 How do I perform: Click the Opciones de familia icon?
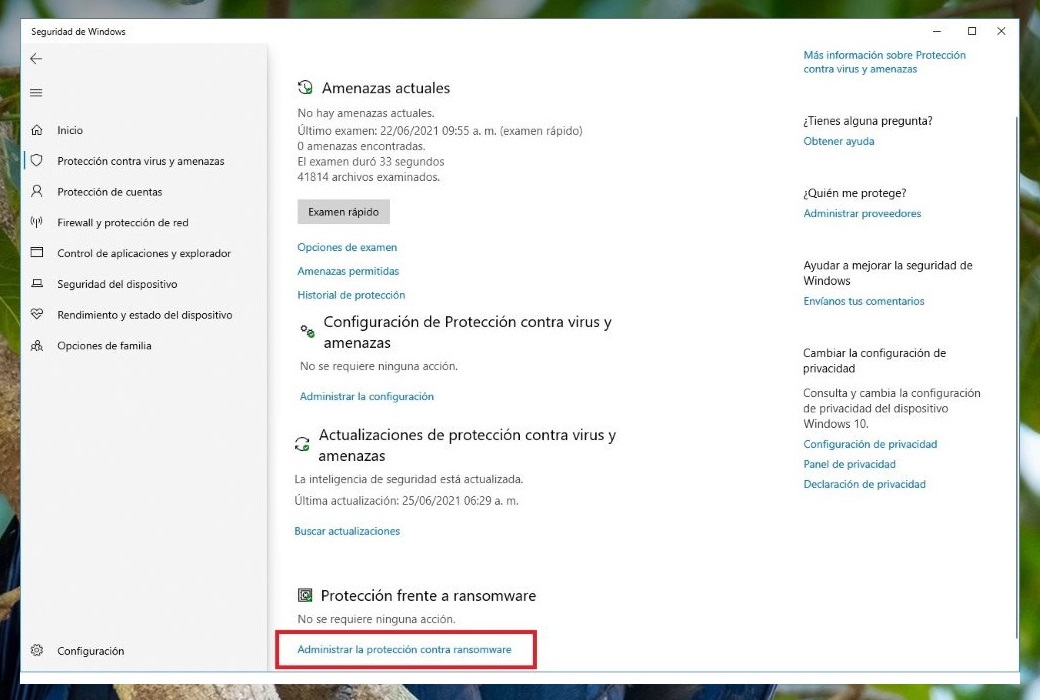[36, 346]
